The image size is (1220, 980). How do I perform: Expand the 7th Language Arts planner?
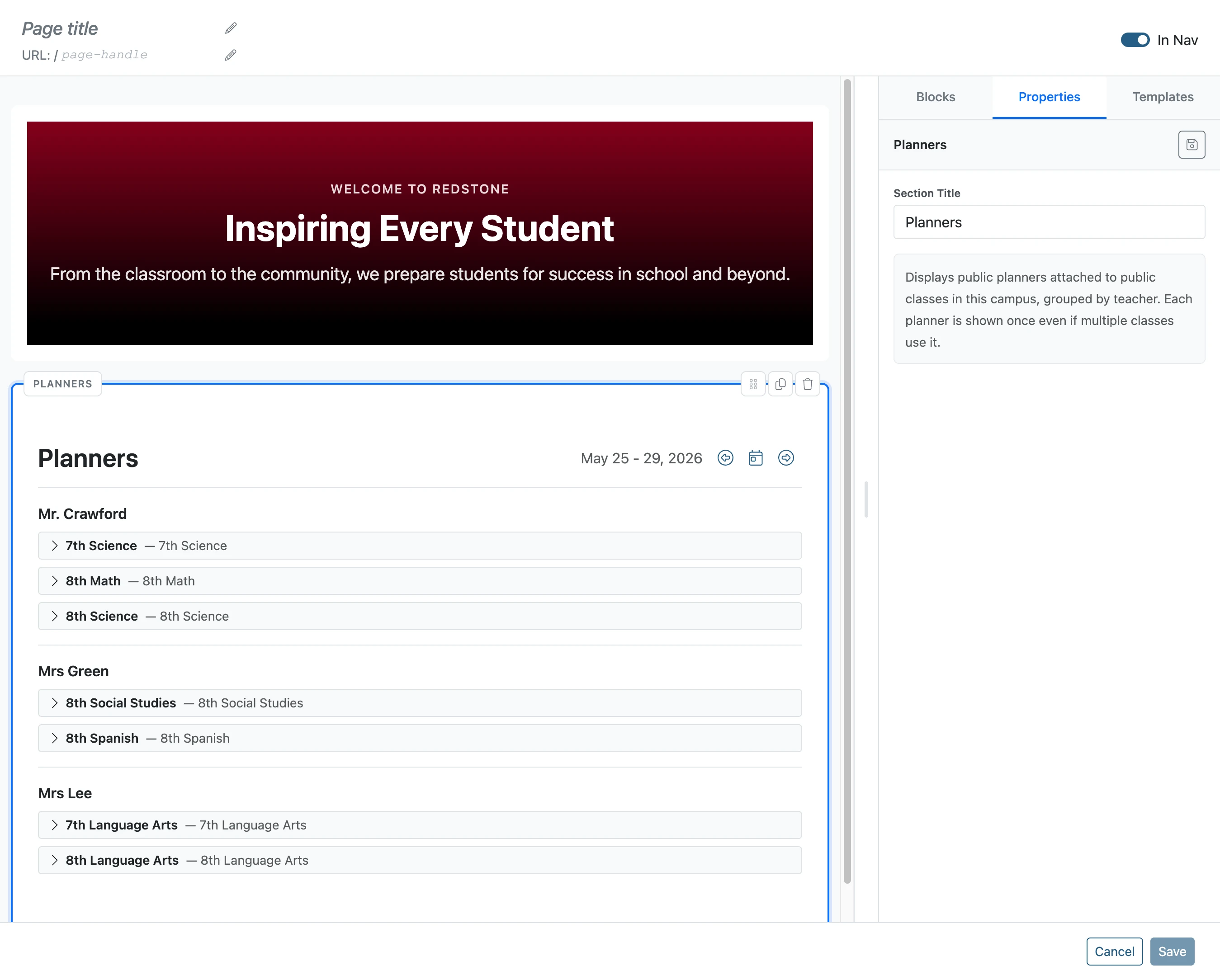(x=420, y=825)
